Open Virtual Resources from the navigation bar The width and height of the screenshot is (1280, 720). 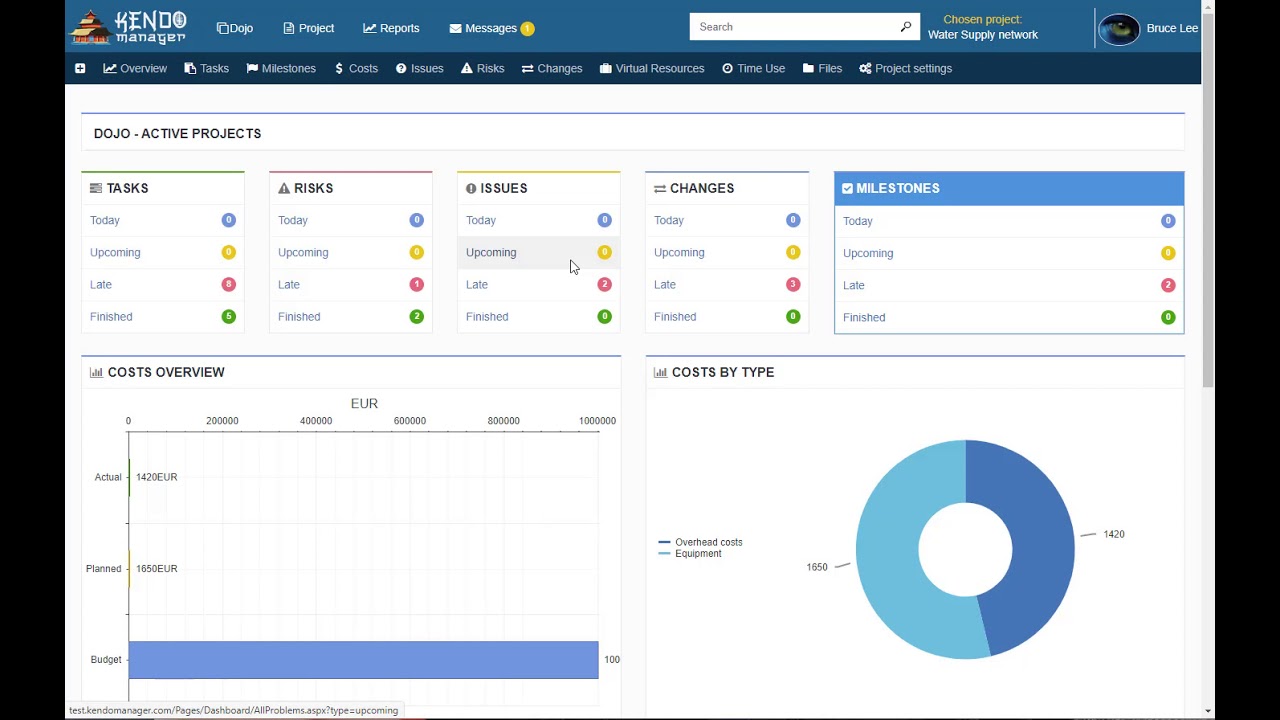(652, 68)
